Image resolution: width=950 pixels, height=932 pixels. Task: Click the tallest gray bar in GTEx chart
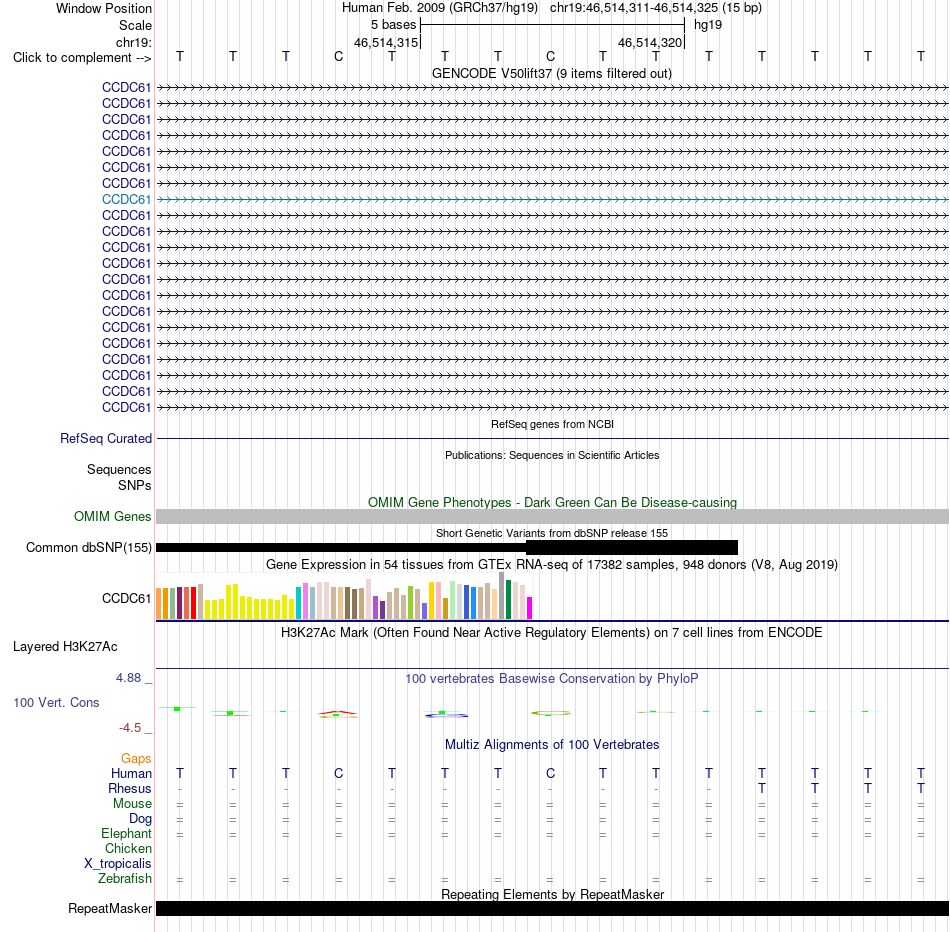tap(502, 596)
